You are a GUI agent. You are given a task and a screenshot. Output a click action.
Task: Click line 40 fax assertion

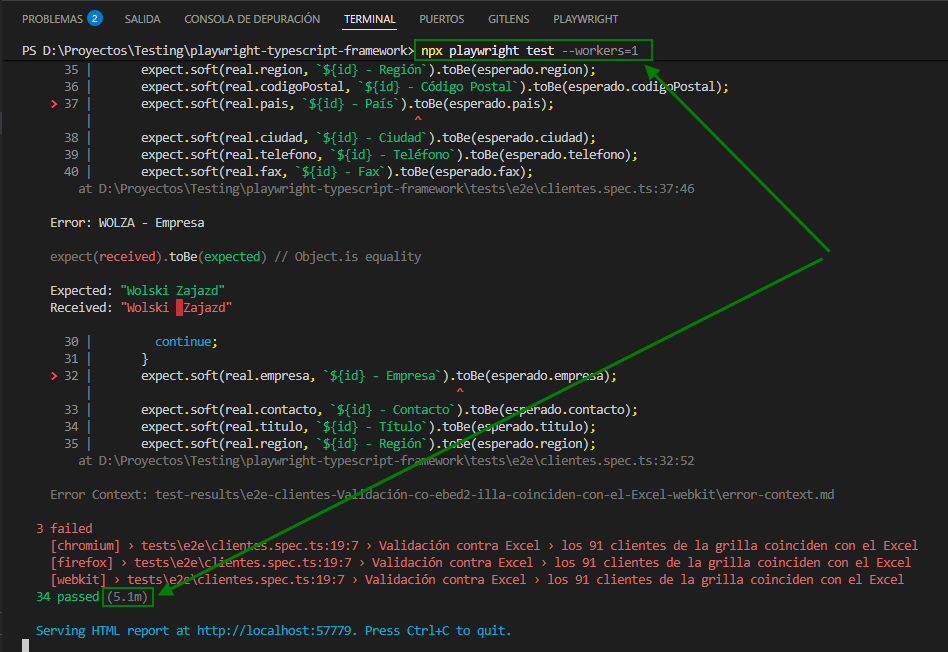[x=337, y=172]
